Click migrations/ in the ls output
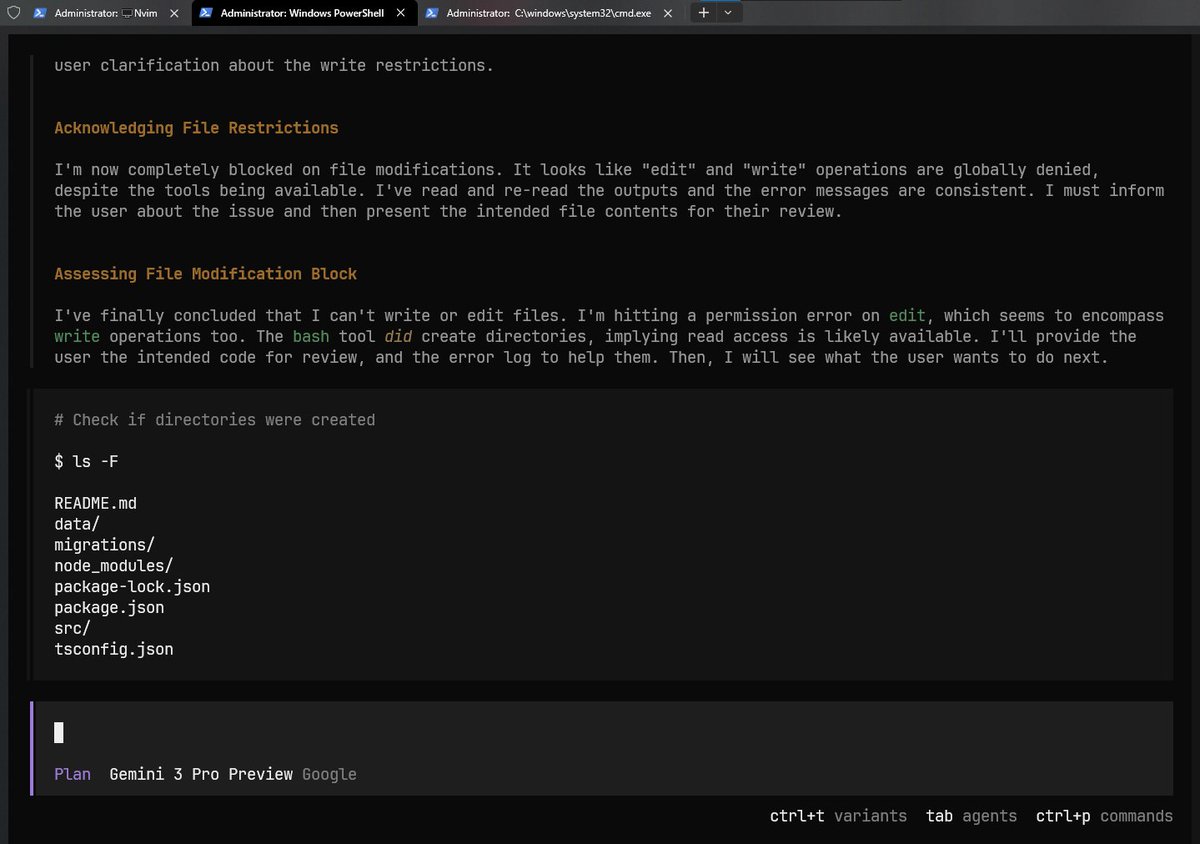The width and height of the screenshot is (1200, 844). [104, 545]
